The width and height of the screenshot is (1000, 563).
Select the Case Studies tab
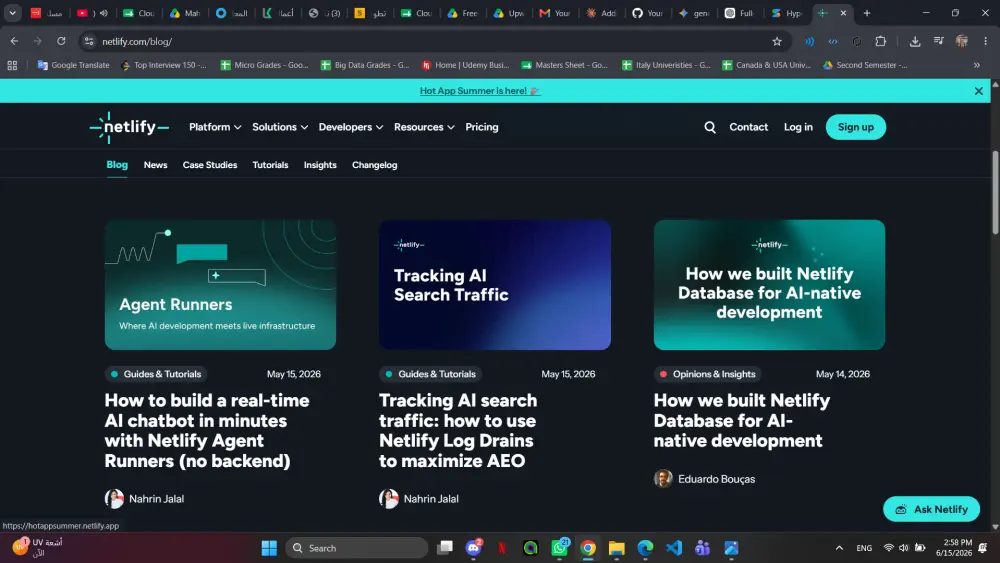[210, 165]
